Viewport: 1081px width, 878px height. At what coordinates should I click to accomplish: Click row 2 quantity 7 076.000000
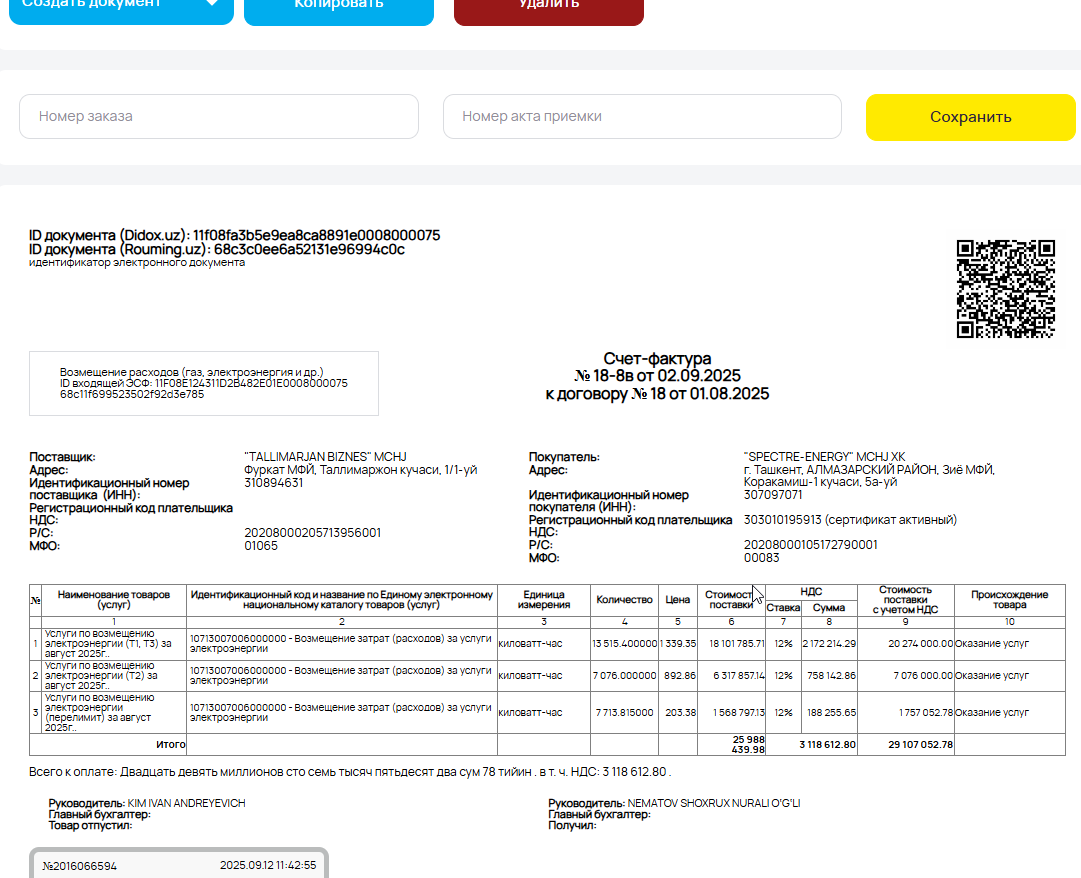(x=625, y=676)
